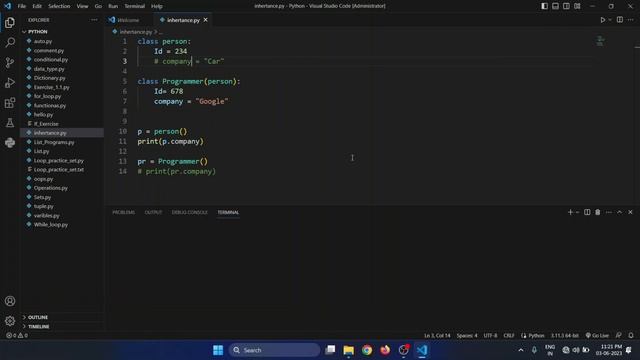Screen dimensions: 640x360
Task: Click the code minimap preview
Action: coord(600,41)
